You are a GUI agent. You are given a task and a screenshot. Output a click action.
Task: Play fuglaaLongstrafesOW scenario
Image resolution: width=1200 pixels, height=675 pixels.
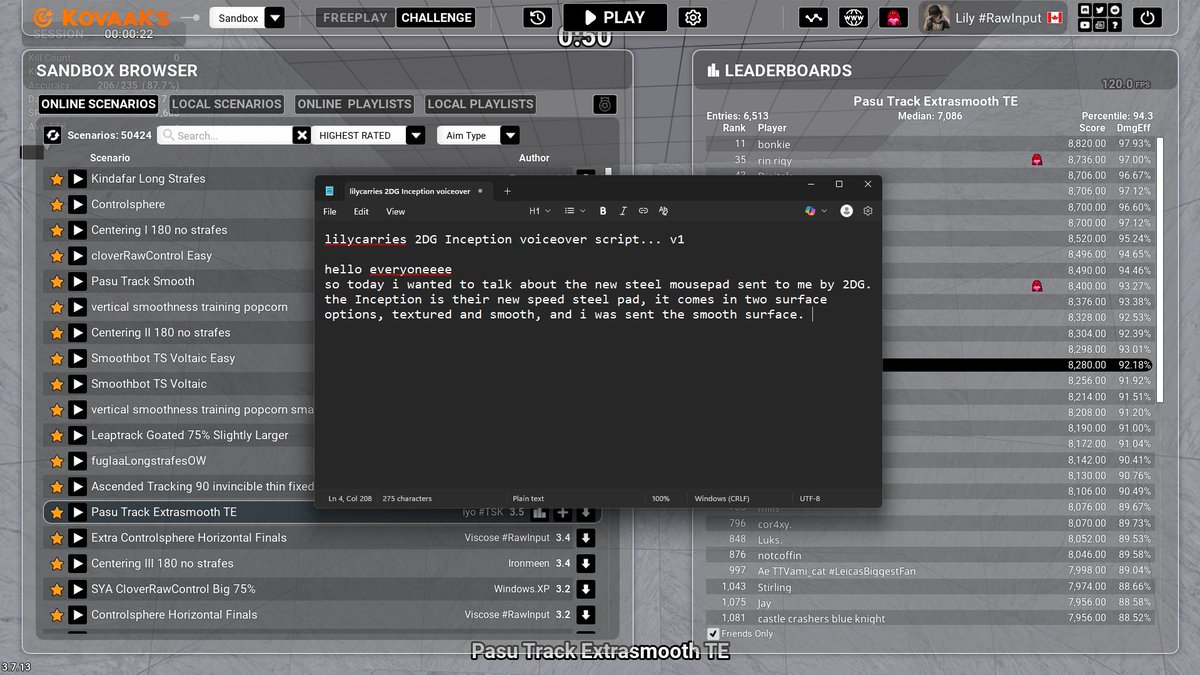point(77,462)
